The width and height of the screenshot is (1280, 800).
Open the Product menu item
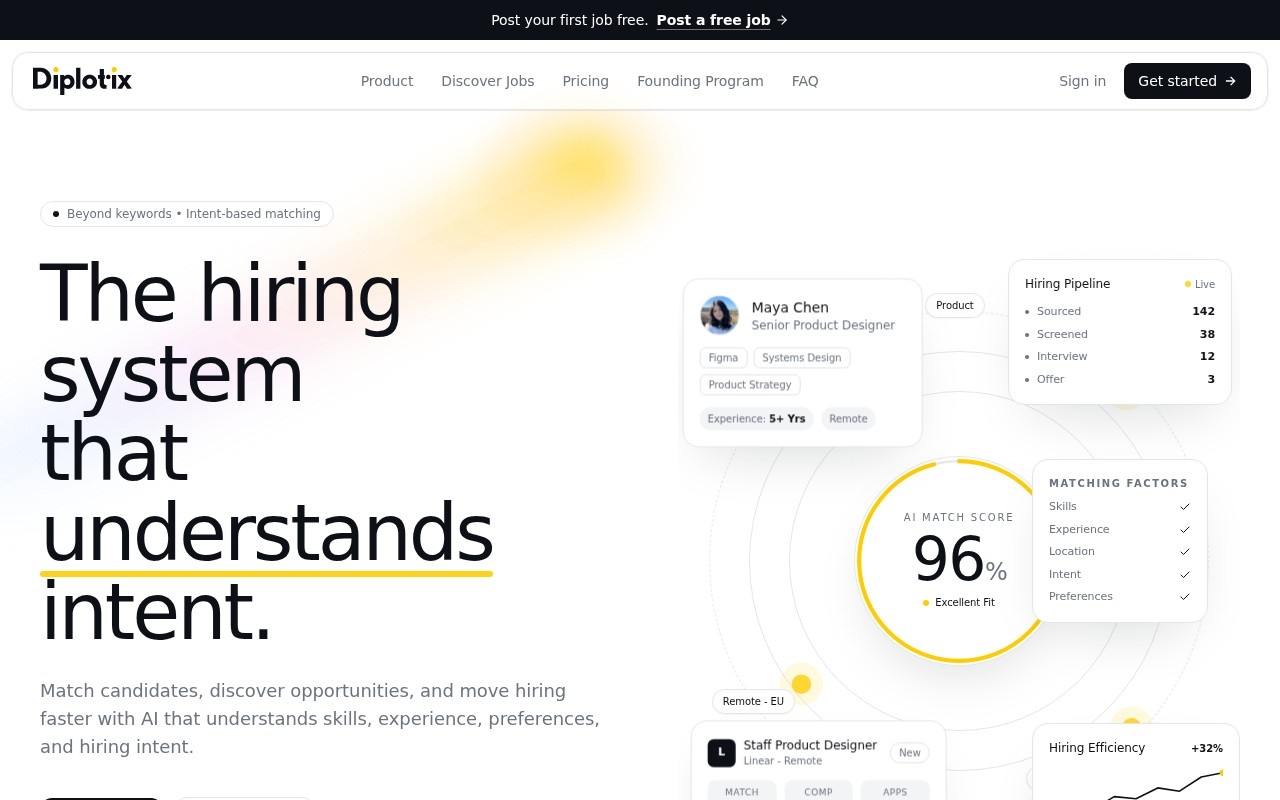point(387,81)
